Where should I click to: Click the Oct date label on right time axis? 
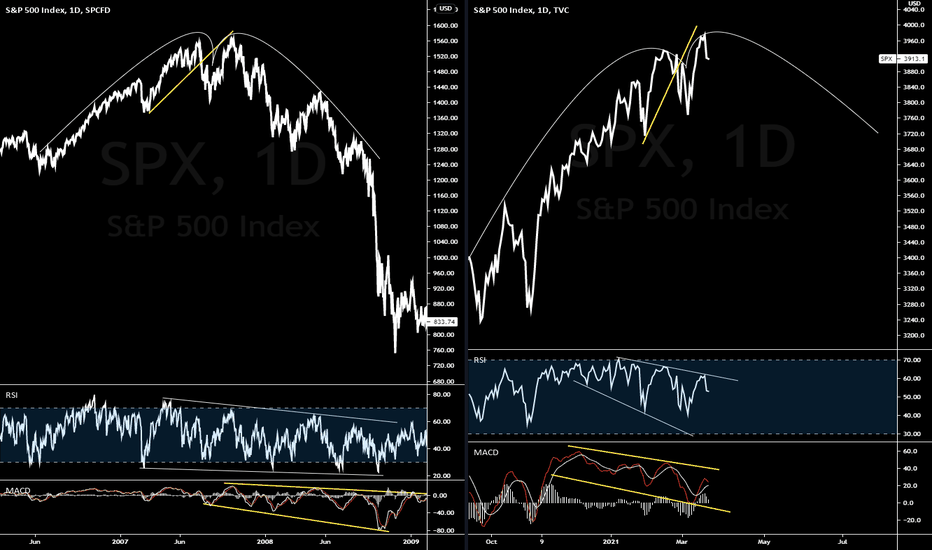491,542
